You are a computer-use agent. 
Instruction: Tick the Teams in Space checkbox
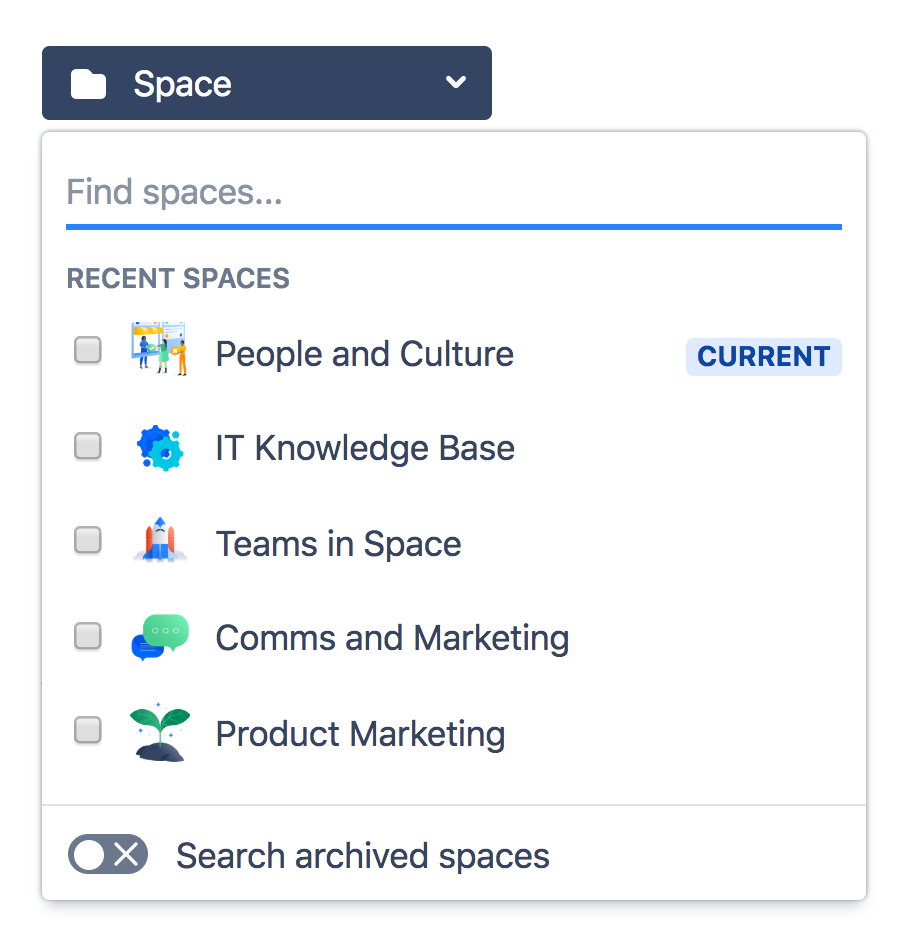click(88, 541)
